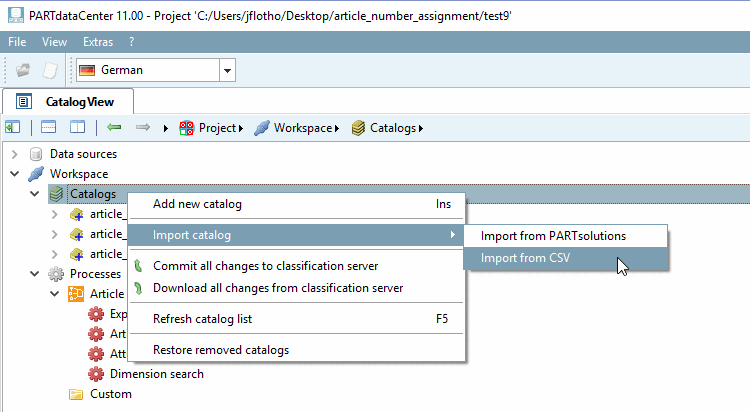
Task: Select Import from CSV
Action: point(526,258)
